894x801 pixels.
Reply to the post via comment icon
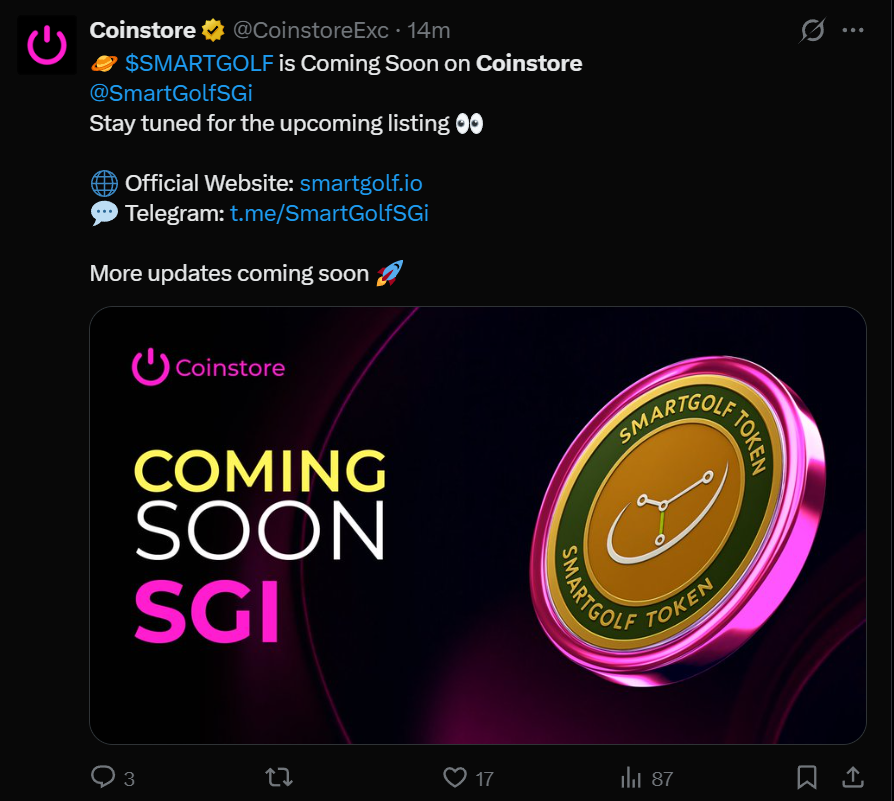pyautogui.click(x=103, y=777)
